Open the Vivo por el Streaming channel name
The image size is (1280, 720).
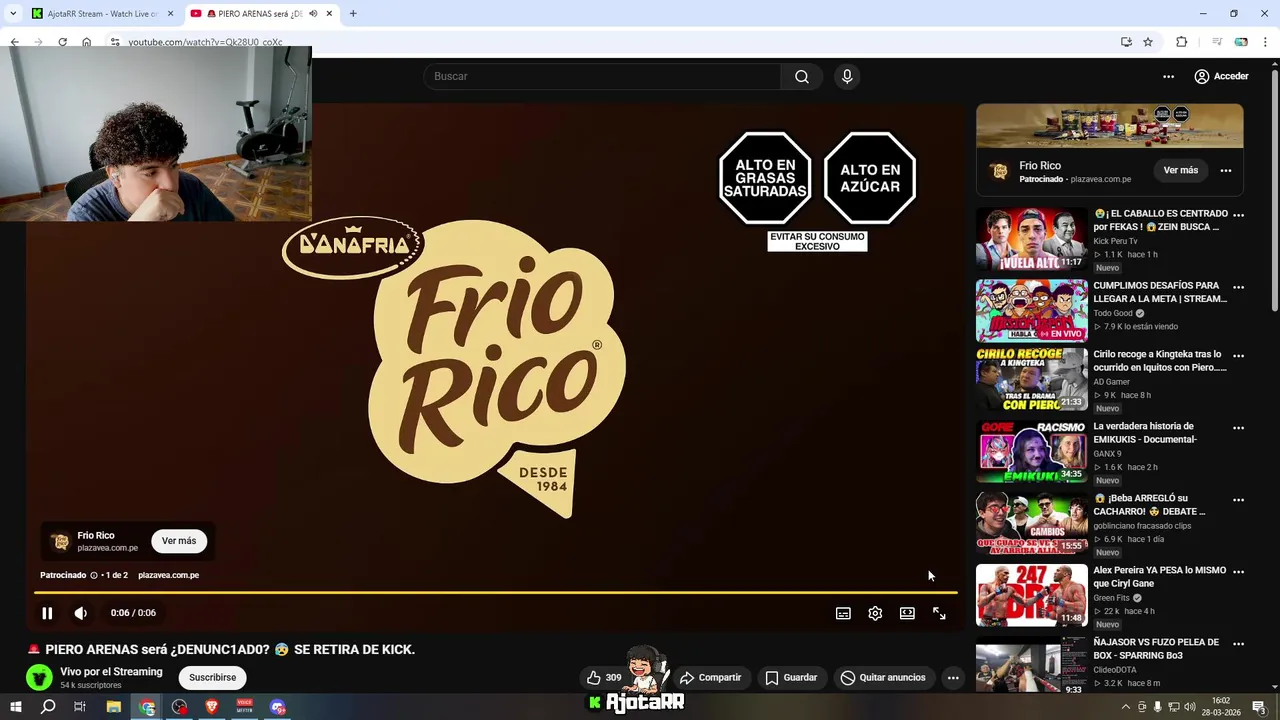coord(111,672)
